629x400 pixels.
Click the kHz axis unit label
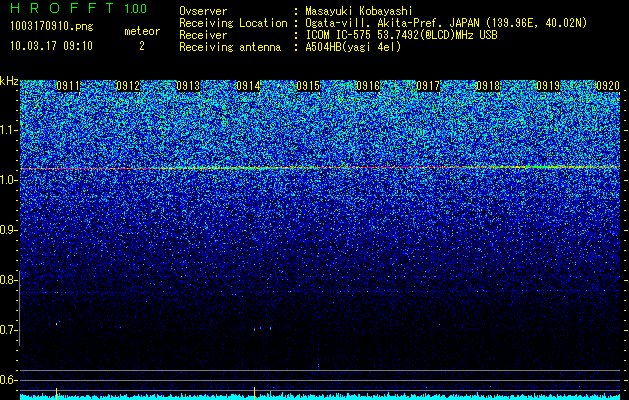(x=9, y=81)
